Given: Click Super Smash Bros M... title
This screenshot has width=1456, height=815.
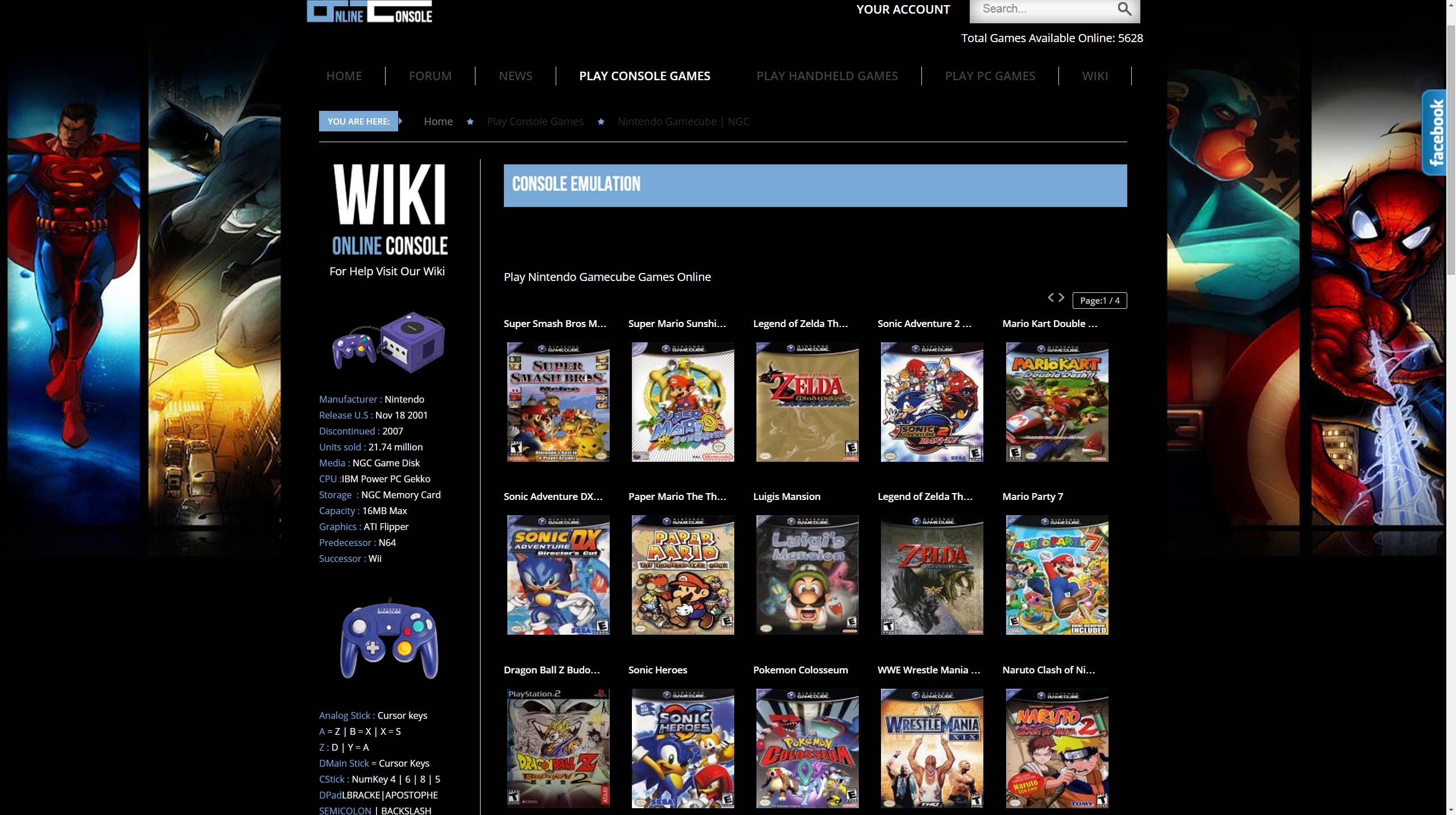Looking at the screenshot, I should point(555,324).
